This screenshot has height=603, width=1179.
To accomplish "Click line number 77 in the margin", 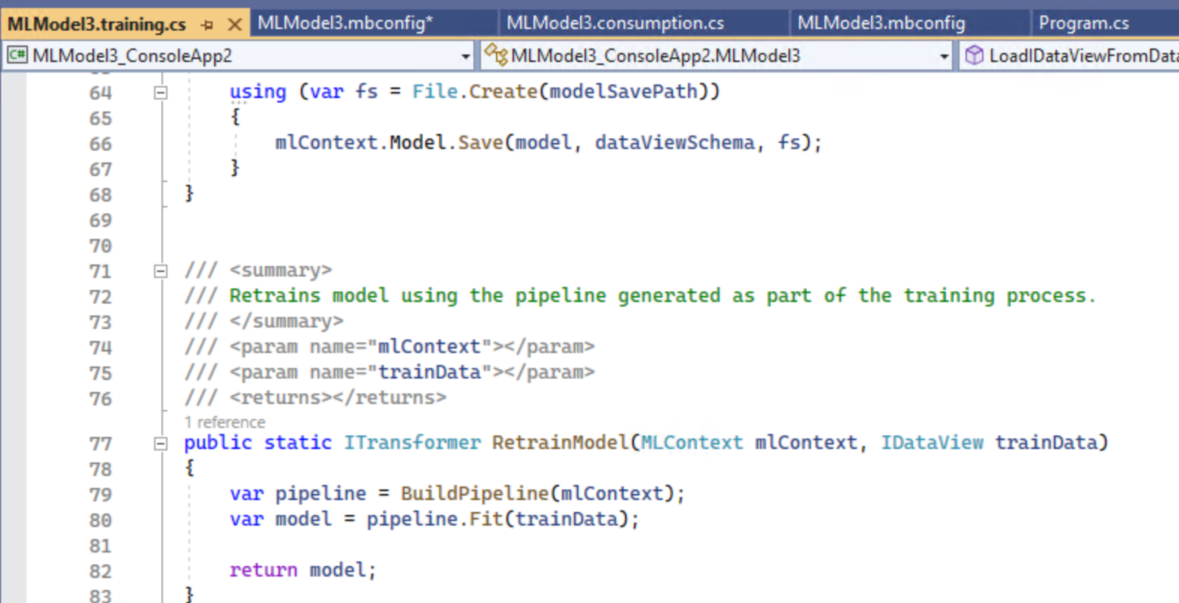I will click(101, 444).
